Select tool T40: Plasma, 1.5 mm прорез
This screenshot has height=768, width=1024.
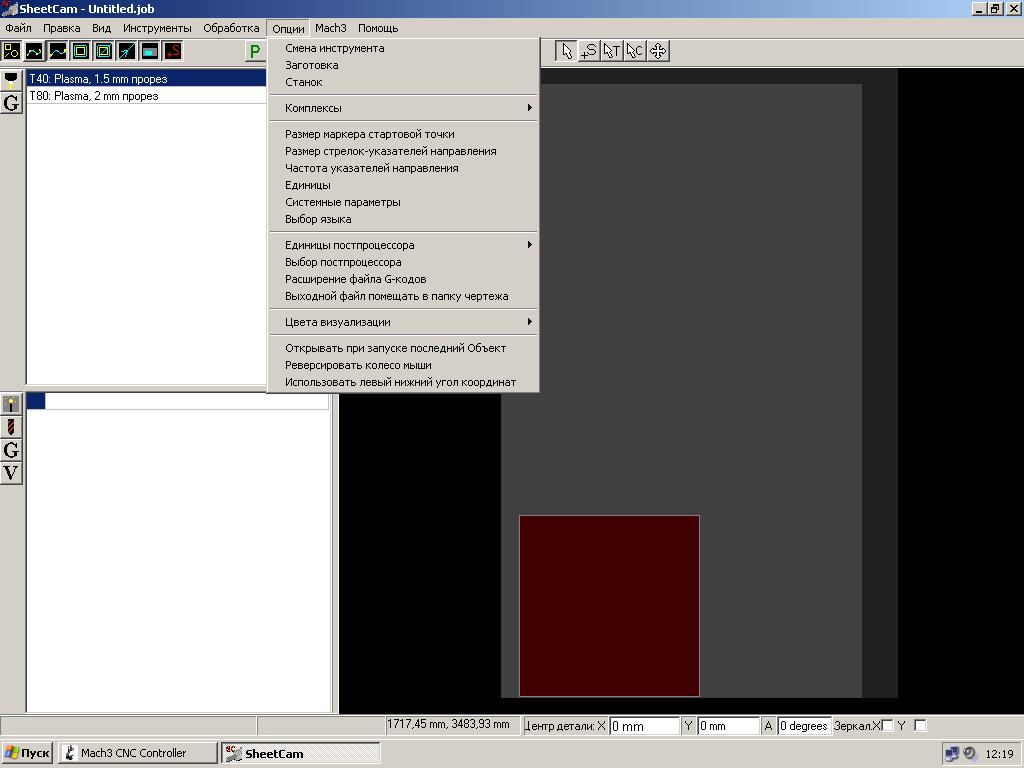(x=146, y=78)
